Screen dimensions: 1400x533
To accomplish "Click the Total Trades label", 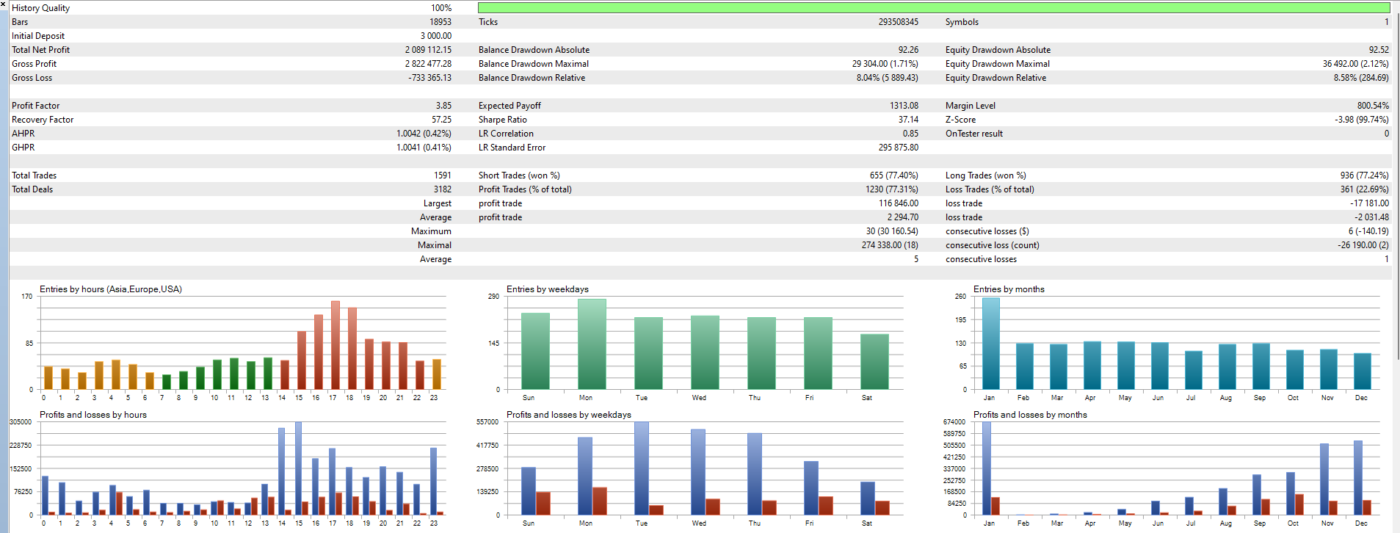I will pyautogui.click(x=34, y=176).
